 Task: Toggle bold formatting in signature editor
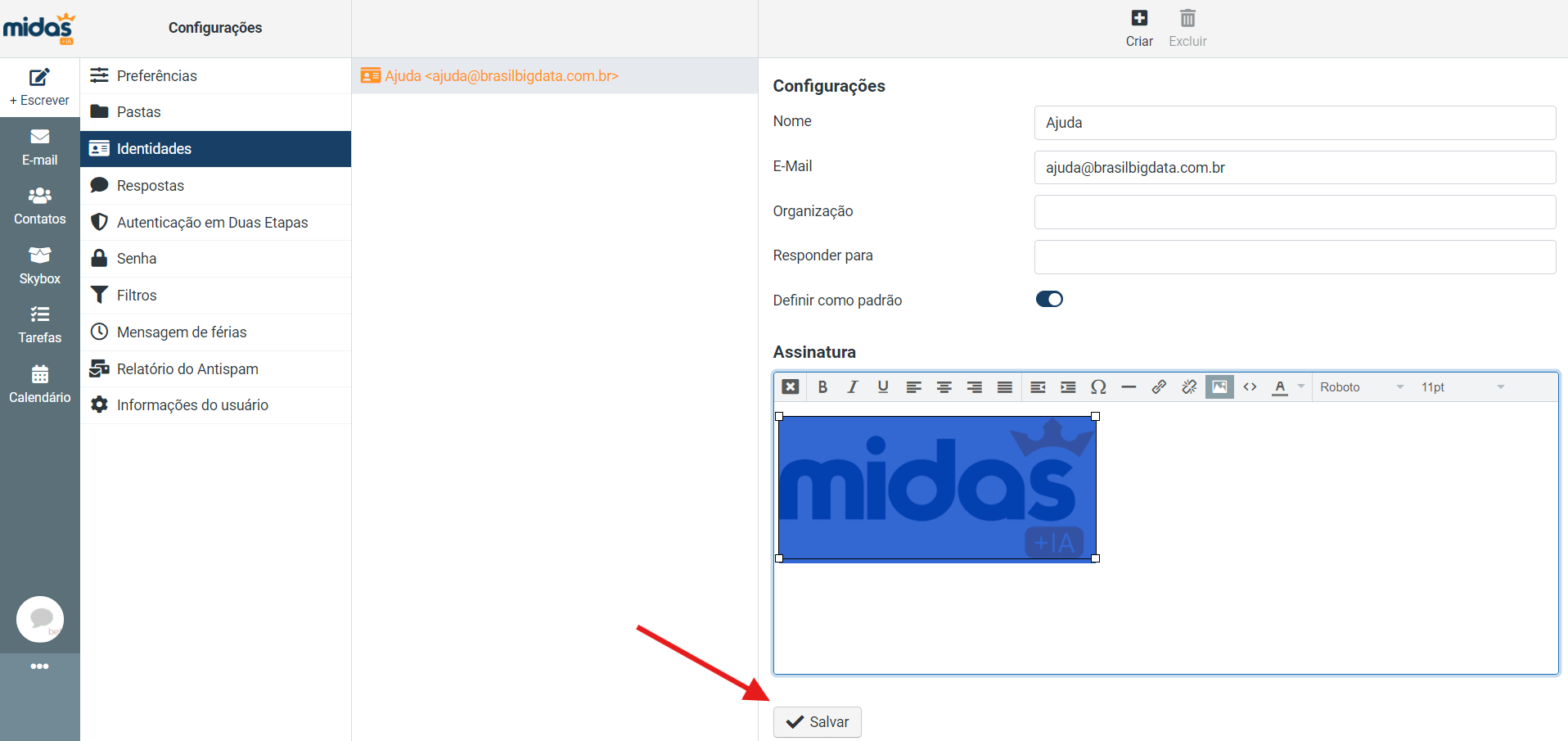(822, 387)
